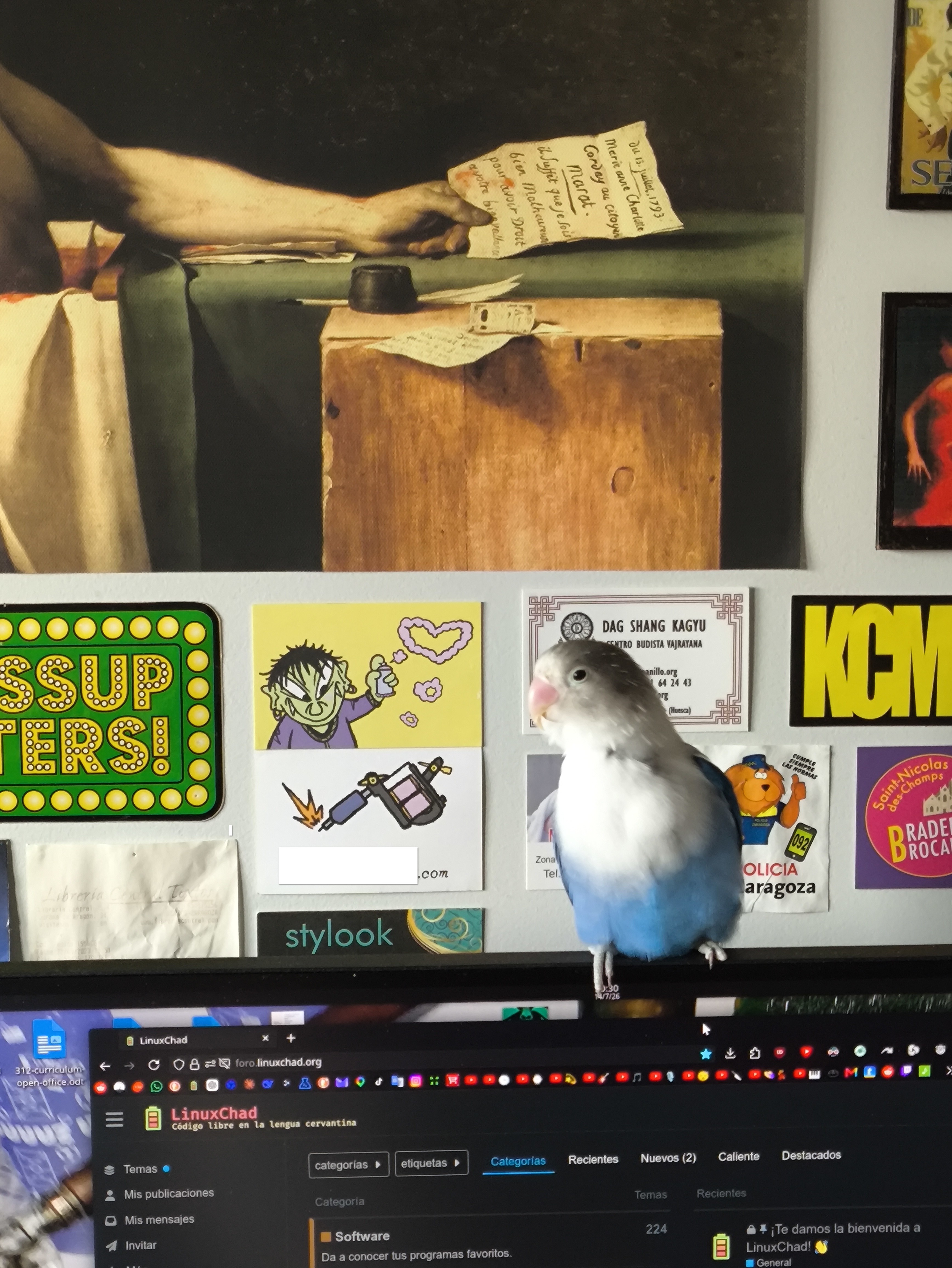The height and width of the screenshot is (1268, 952).
Task: Toggle the blue bookmark star
Action: 706,1054
